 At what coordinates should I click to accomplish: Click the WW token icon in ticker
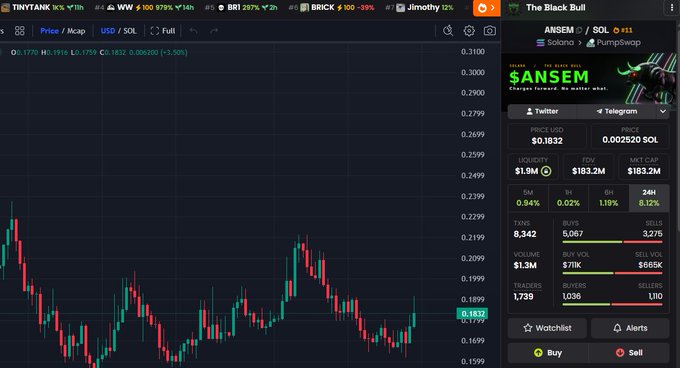(111, 7)
